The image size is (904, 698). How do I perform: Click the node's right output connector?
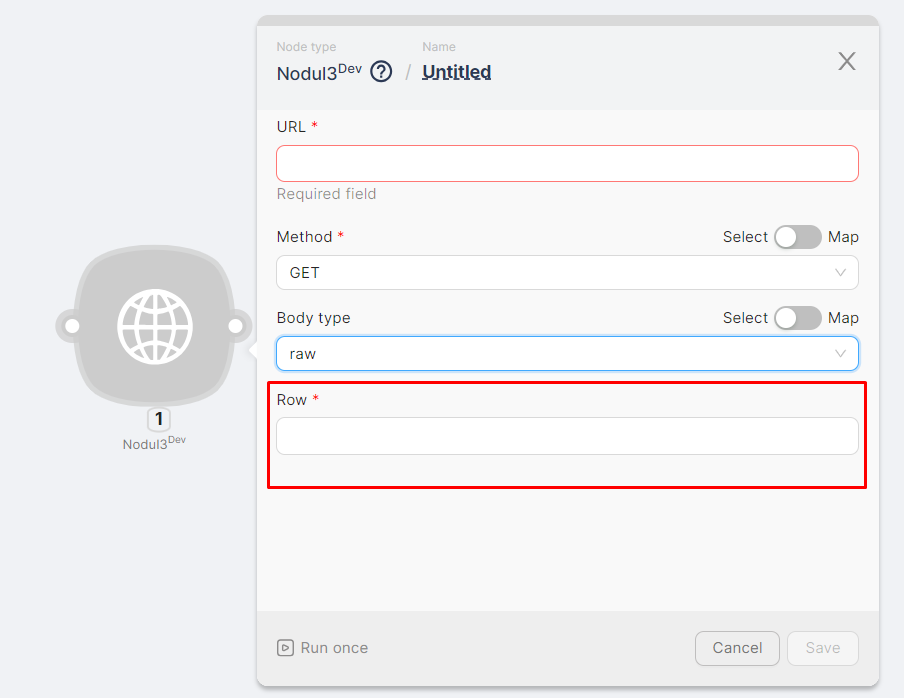click(x=235, y=326)
